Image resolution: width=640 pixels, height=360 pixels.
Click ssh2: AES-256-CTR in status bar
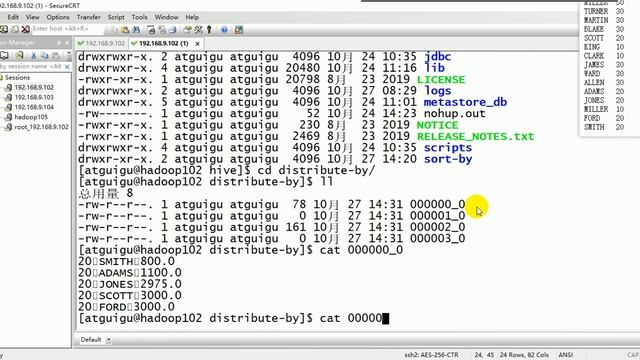click(x=431, y=355)
